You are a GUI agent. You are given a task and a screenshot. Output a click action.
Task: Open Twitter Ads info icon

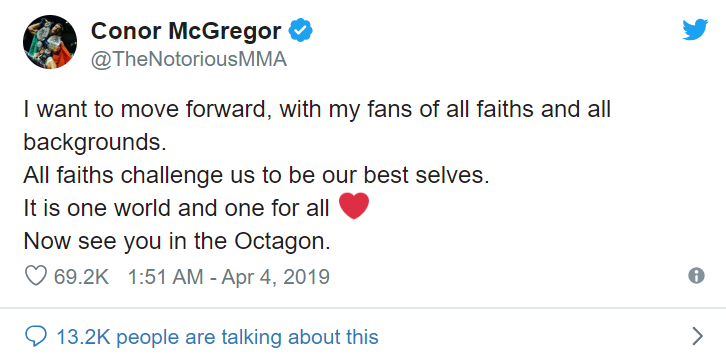(x=696, y=276)
